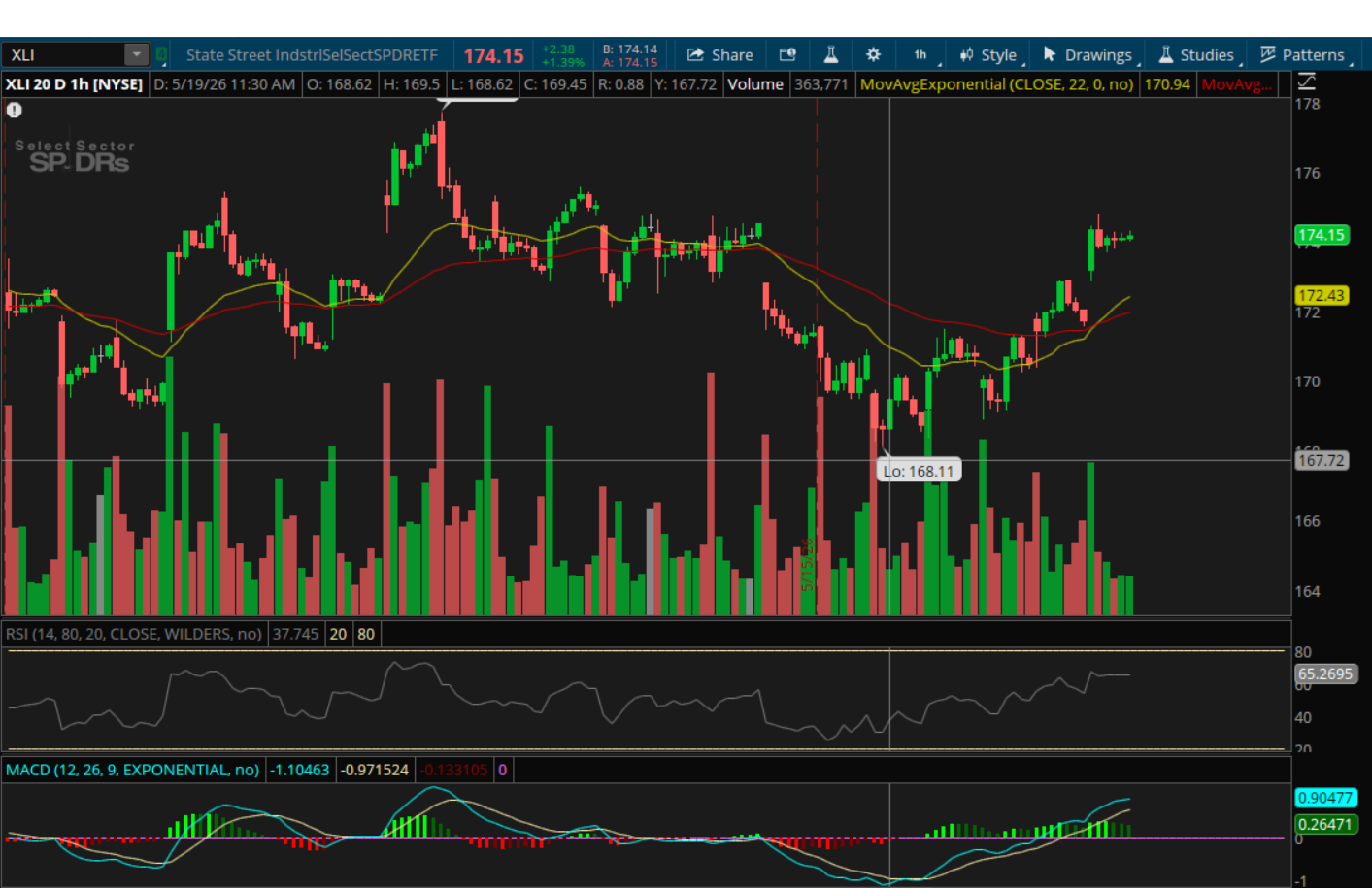Screen dimensions: 1372x888
Task: Click the Volume study label
Action: [x=755, y=84]
